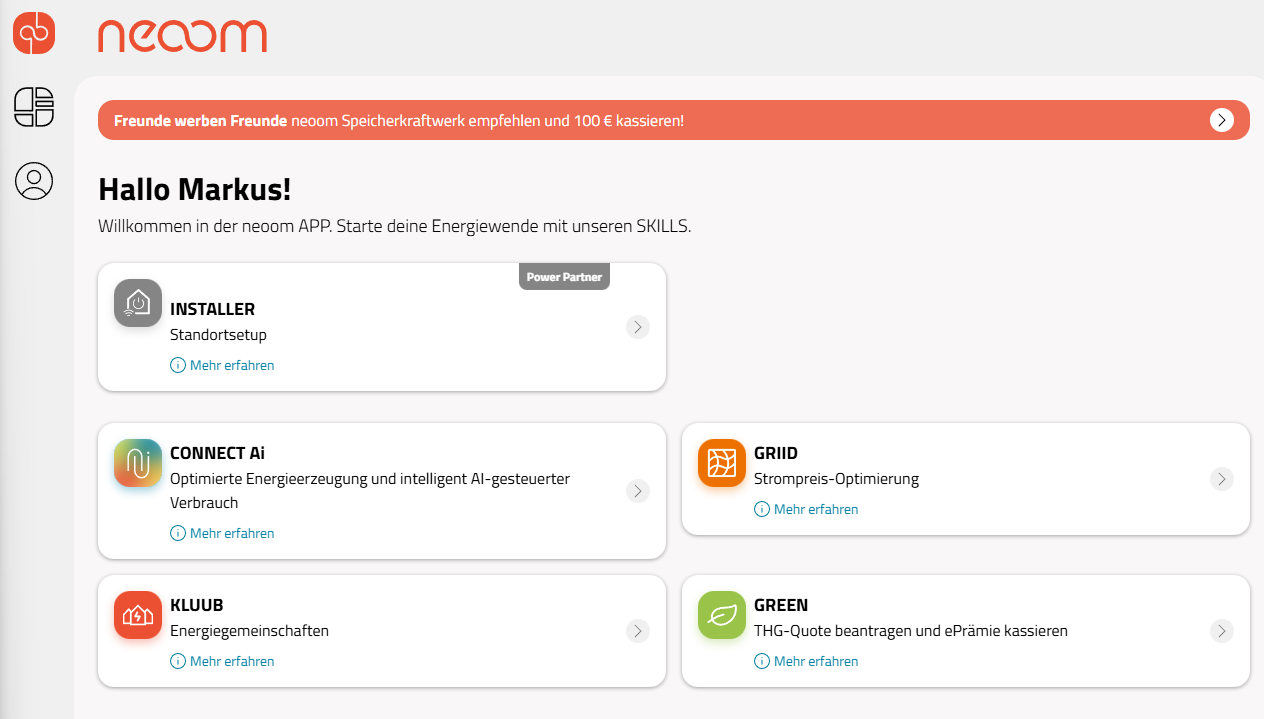Open the user profile icon in sidebar
Screen dimensions: 1264x719
coord(34,181)
